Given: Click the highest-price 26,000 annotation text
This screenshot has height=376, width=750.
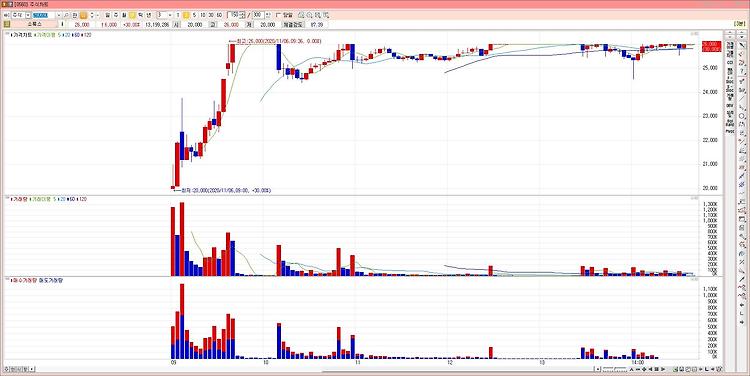Looking at the screenshot, I should (x=278, y=42).
